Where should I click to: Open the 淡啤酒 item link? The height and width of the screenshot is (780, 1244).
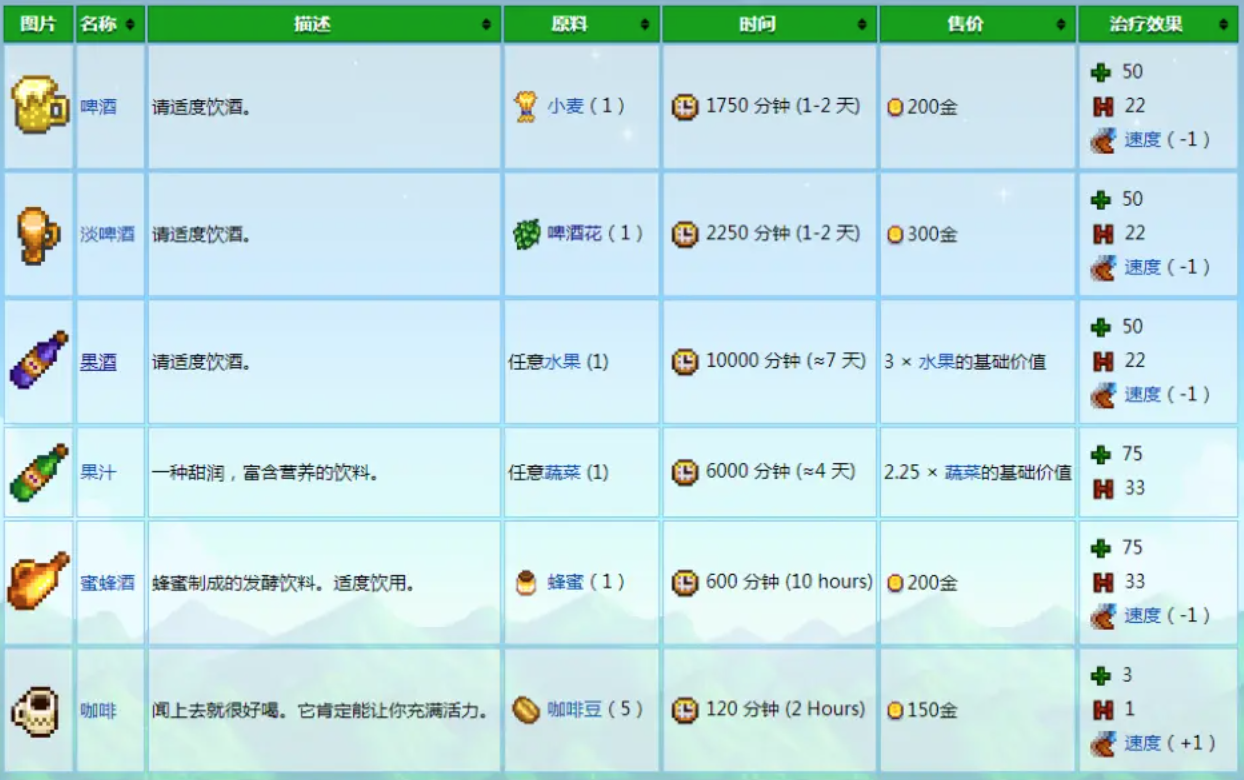[x=107, y=235]
